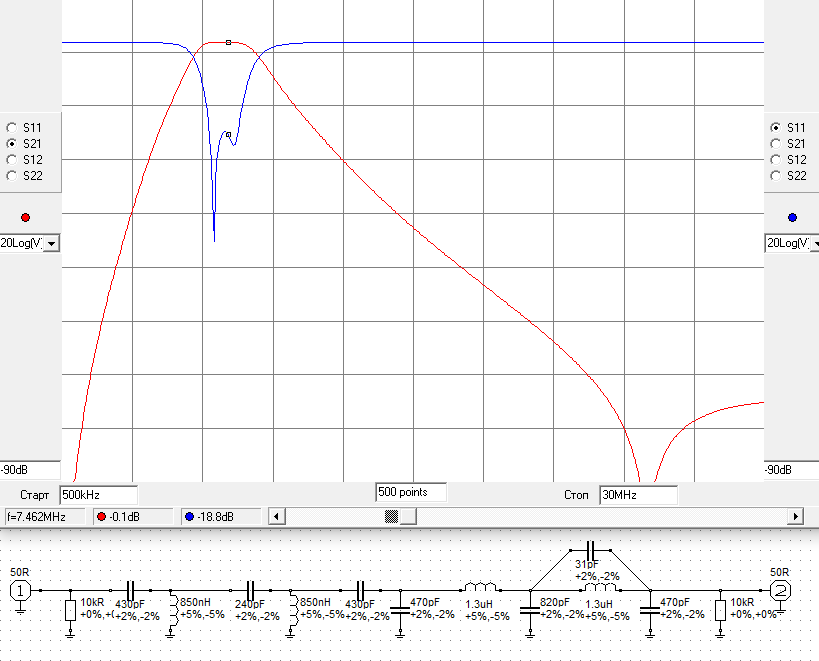The image size is (819, 661).
Task: Click the red trace color dot
Action: 25,217
